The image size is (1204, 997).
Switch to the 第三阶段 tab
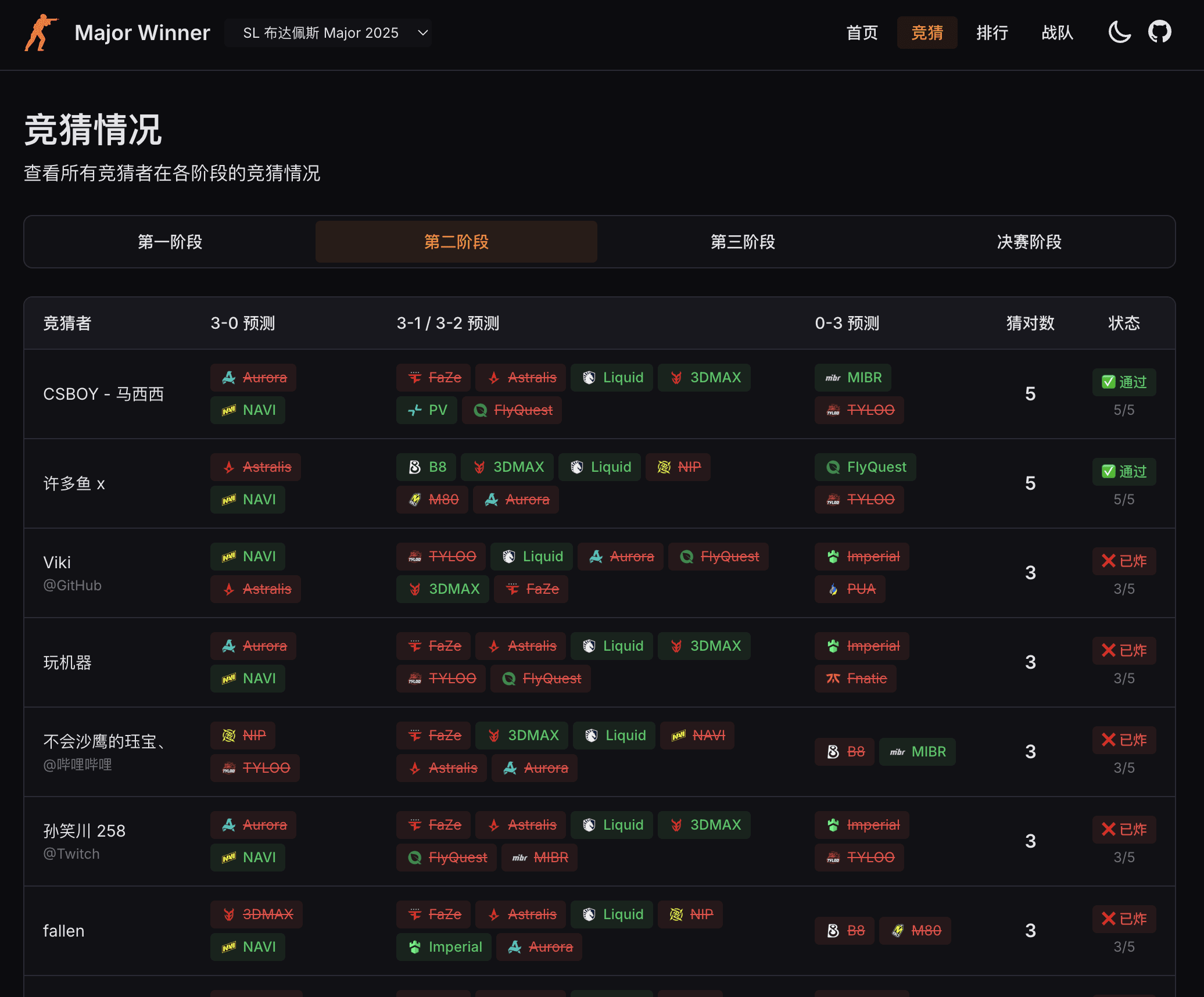point(743,242)
